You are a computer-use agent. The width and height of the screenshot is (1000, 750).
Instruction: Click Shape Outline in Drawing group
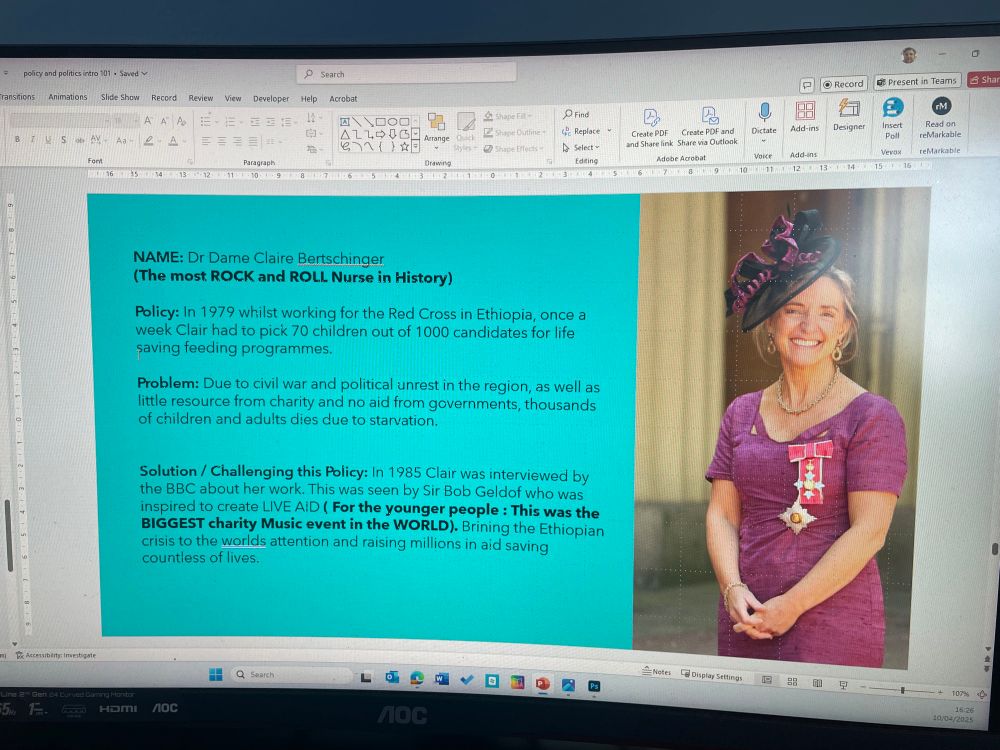coord(515,132)
